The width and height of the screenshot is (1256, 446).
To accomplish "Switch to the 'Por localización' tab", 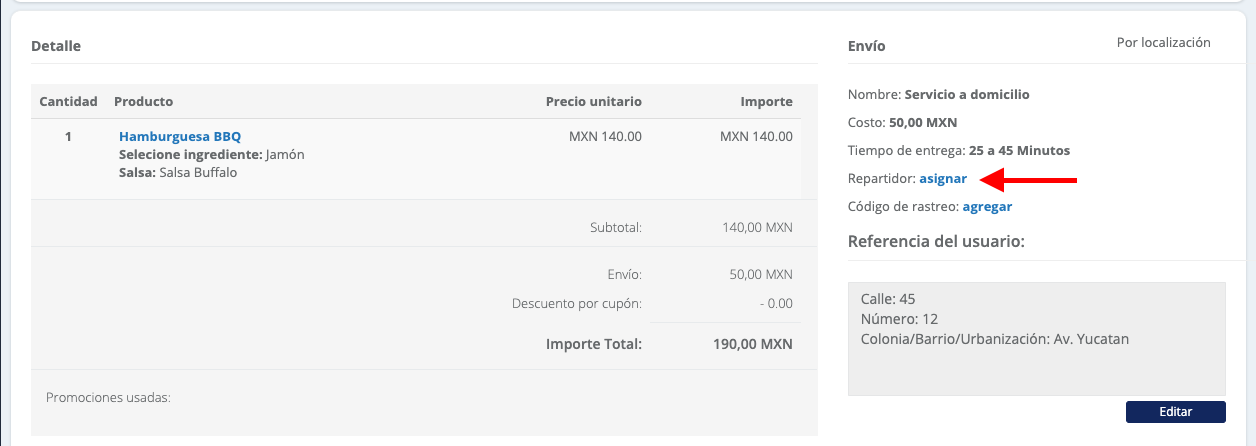I will tap(1163, 43).
